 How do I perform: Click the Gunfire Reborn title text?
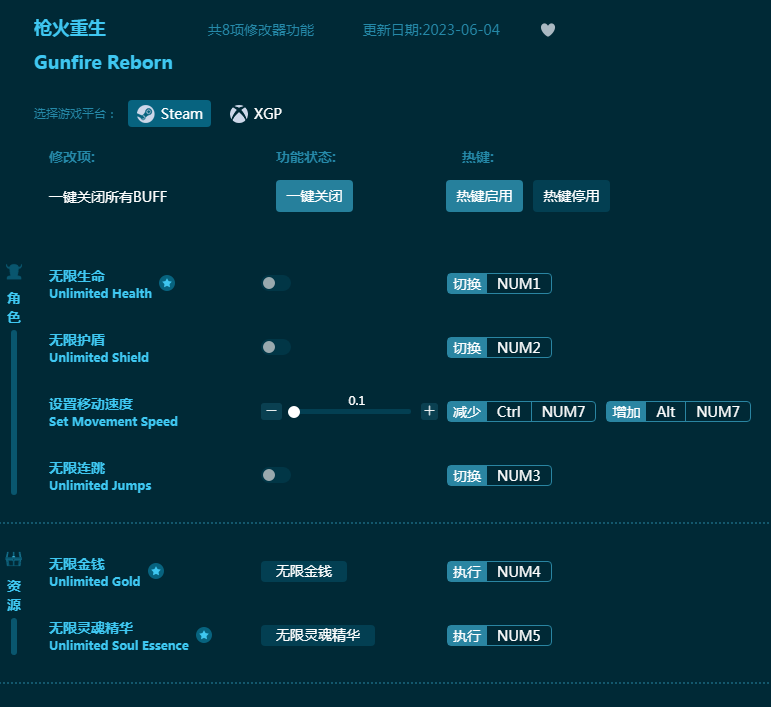pyautogui.click(x=103, y=63)
